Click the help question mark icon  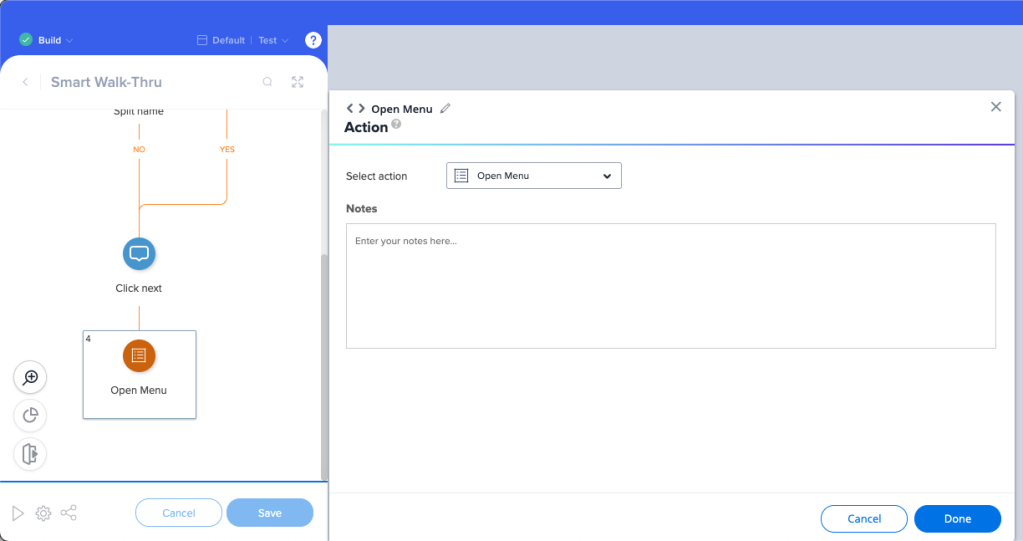(312, 40)
